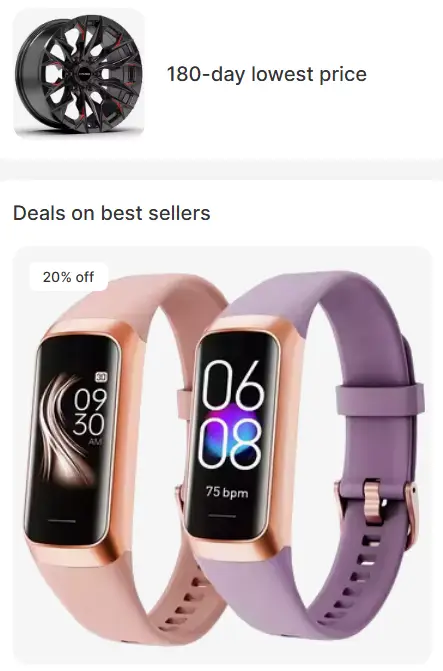This screenshot has width=443, height=671.
Task: Click the "AM" indicator on pink watch
Action: coord(96,441)
